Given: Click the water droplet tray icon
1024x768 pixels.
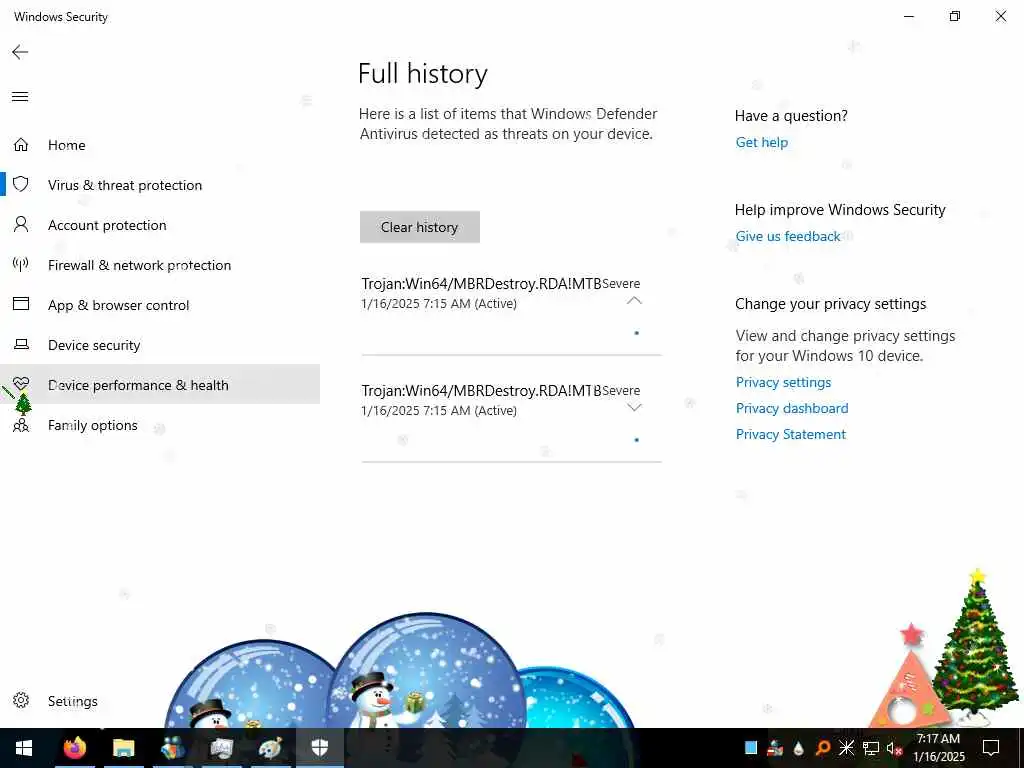Looking at the screenshot, I should coord(798,748).
